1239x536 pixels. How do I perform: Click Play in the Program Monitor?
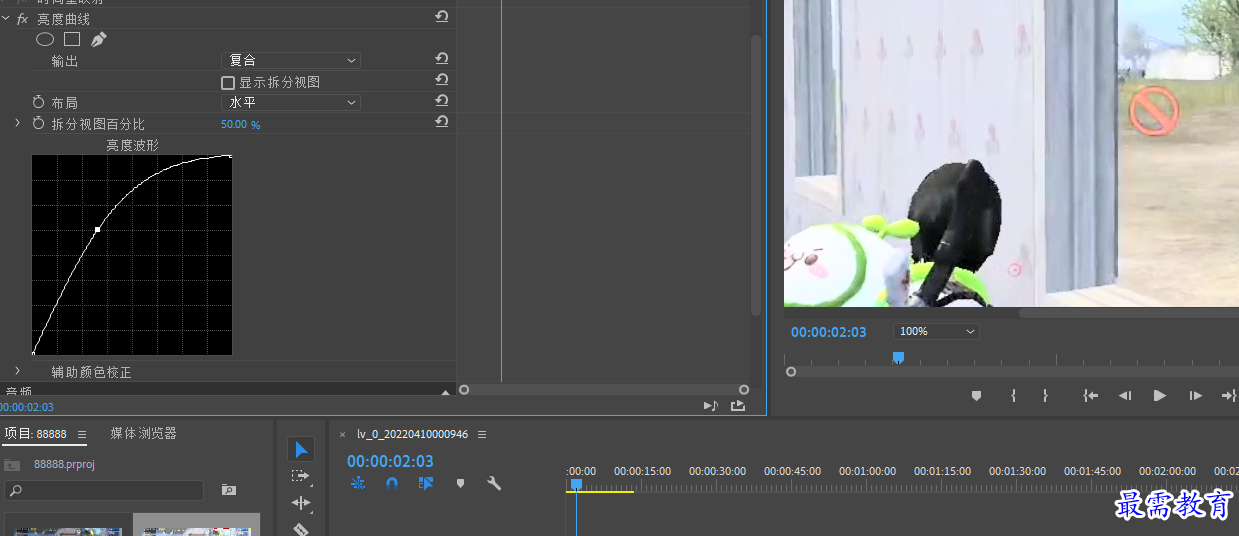point(1160,396)
